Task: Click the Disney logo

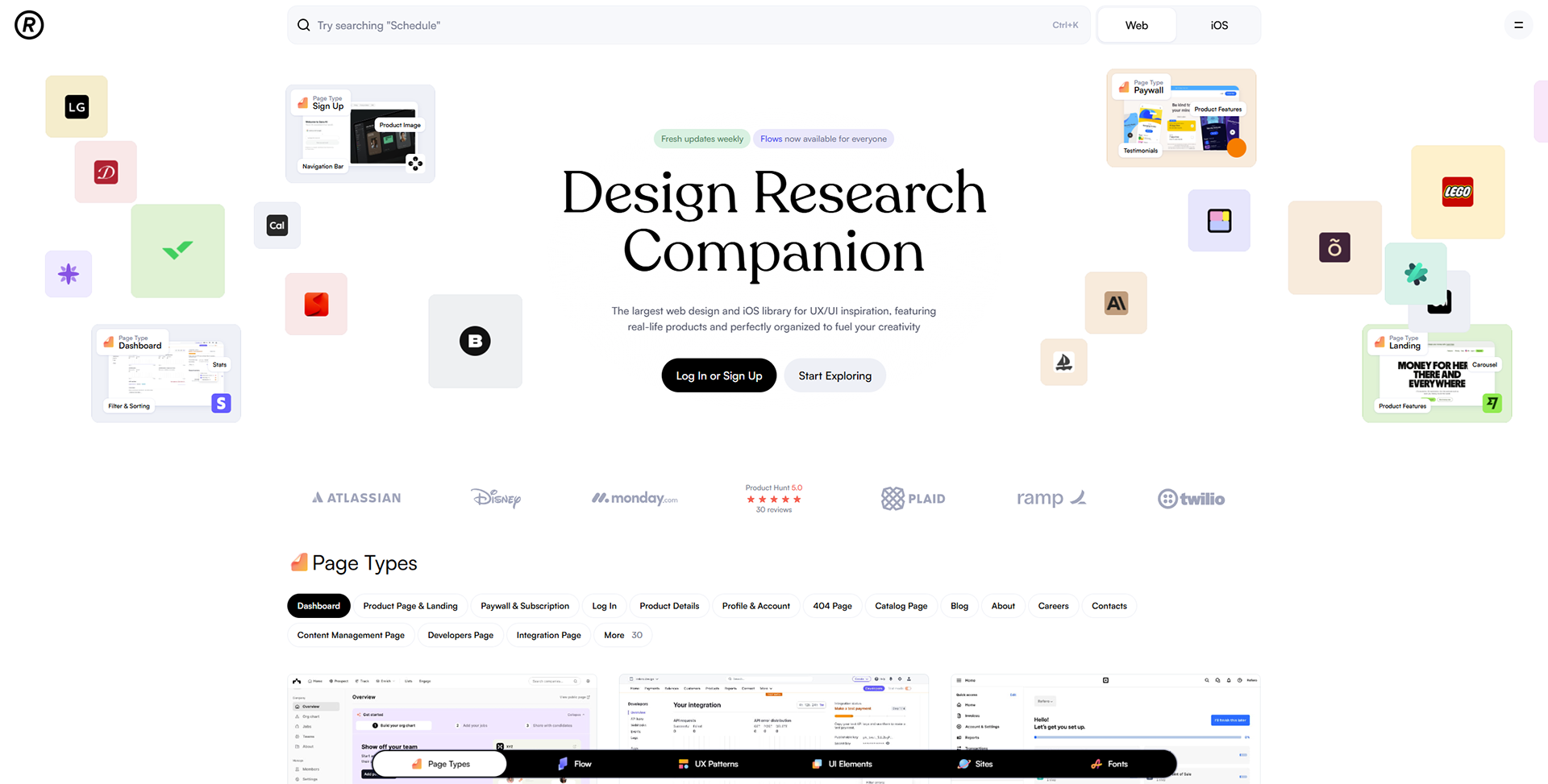Action: [x=496, y=498]
